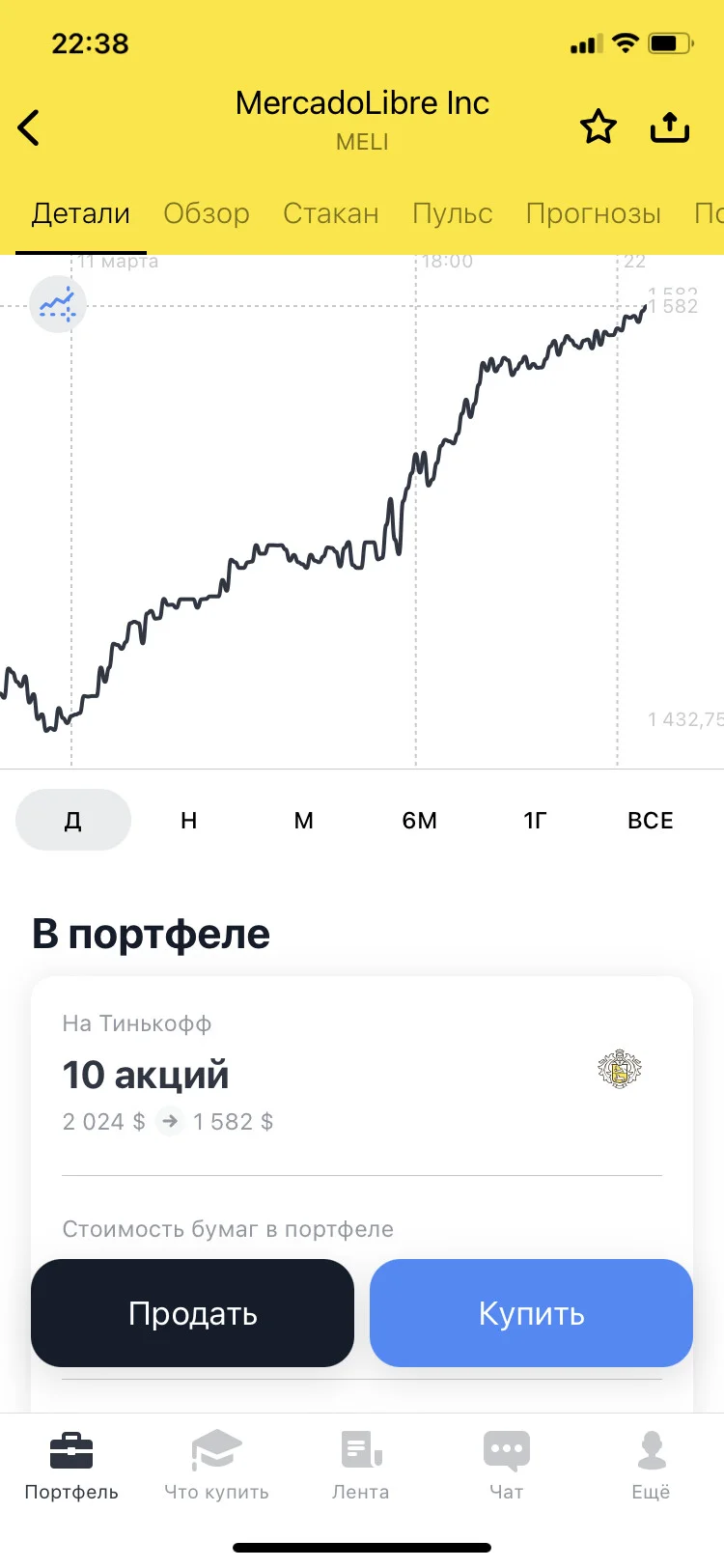Show the ВСЕ all-time chart range

point(651,820)
